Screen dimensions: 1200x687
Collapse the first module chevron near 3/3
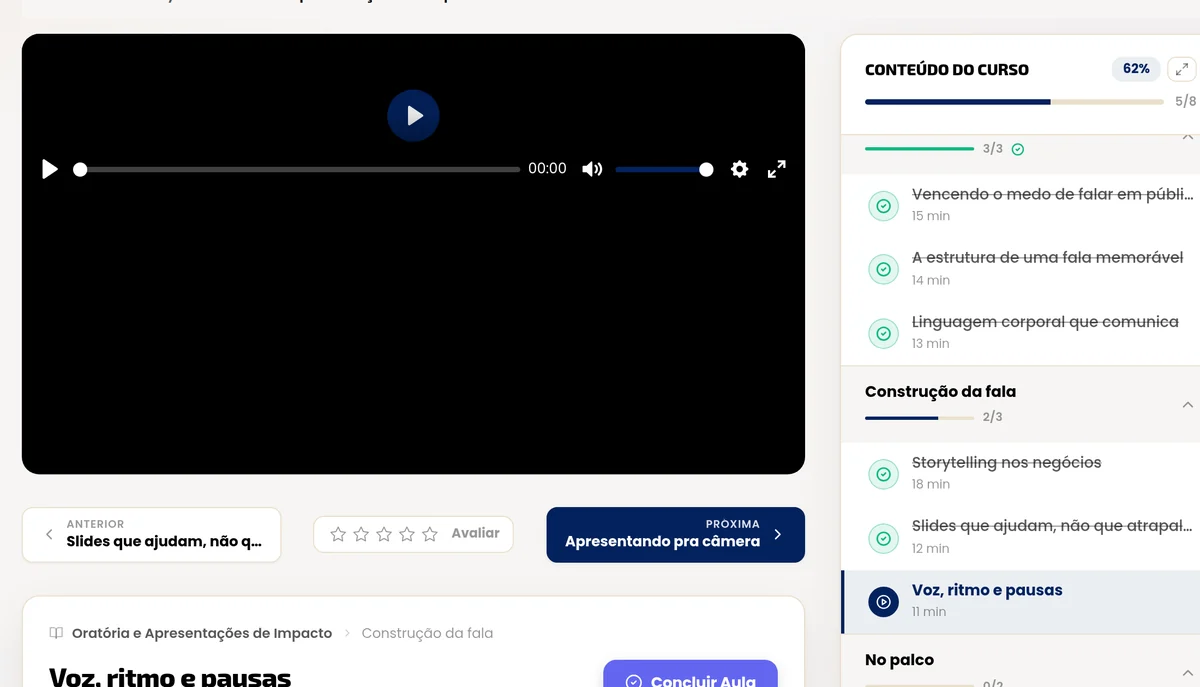1187,136
